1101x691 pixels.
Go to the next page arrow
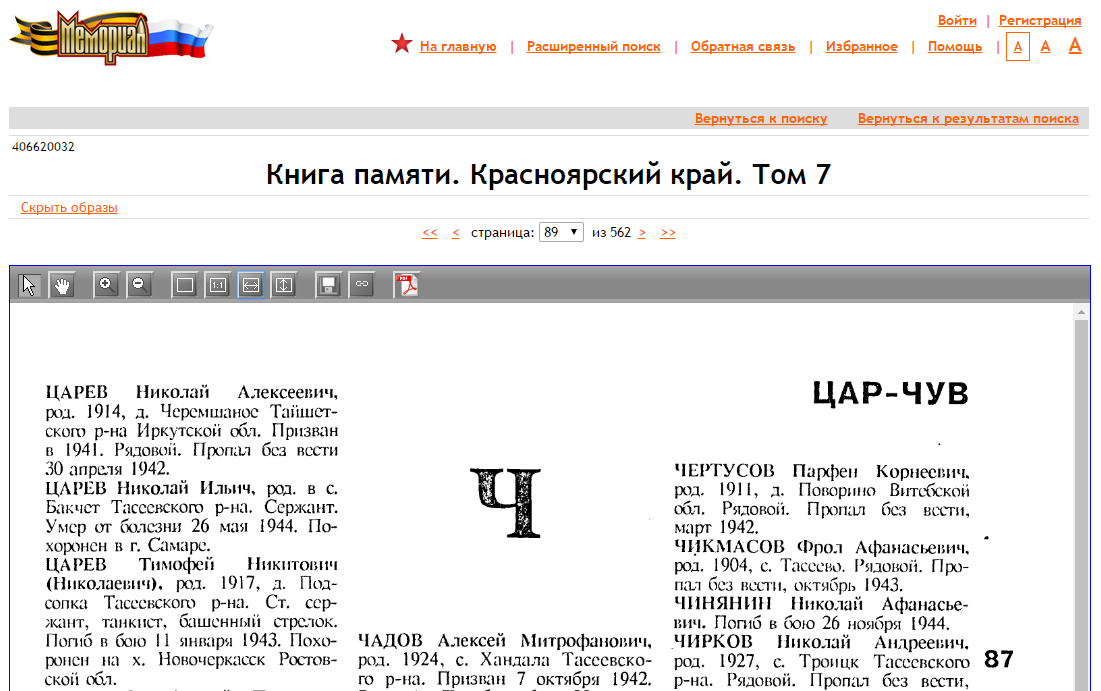tap(642, 233)
